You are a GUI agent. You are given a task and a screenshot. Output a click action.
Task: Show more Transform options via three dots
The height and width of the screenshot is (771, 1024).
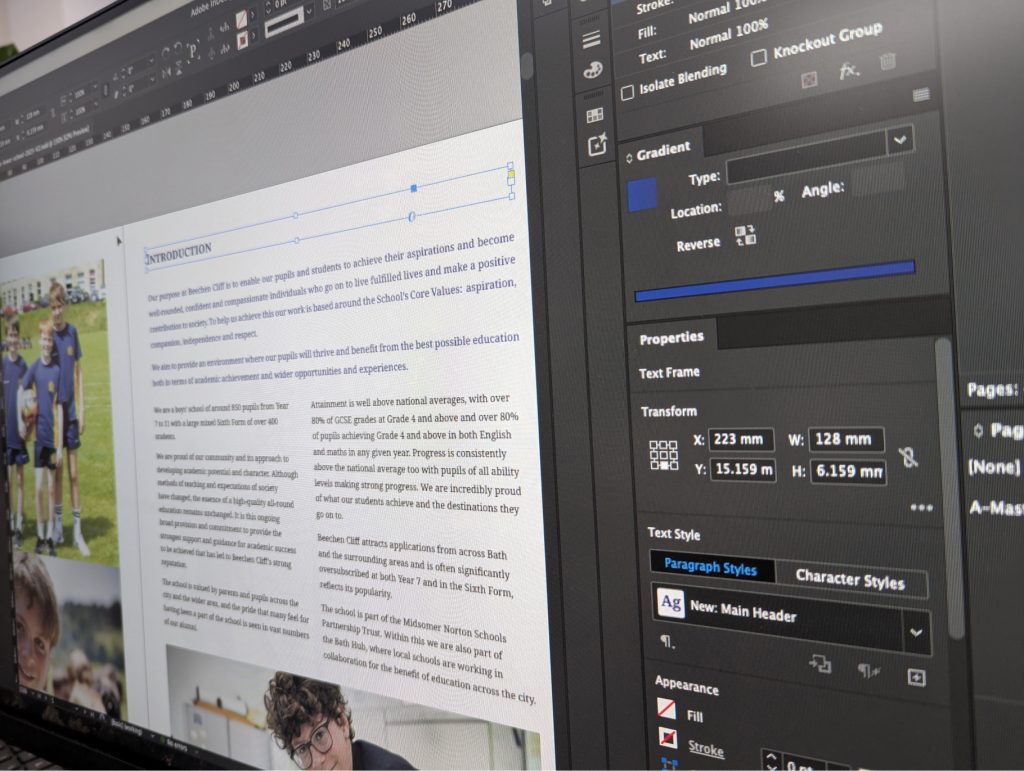tap(921, 508)
